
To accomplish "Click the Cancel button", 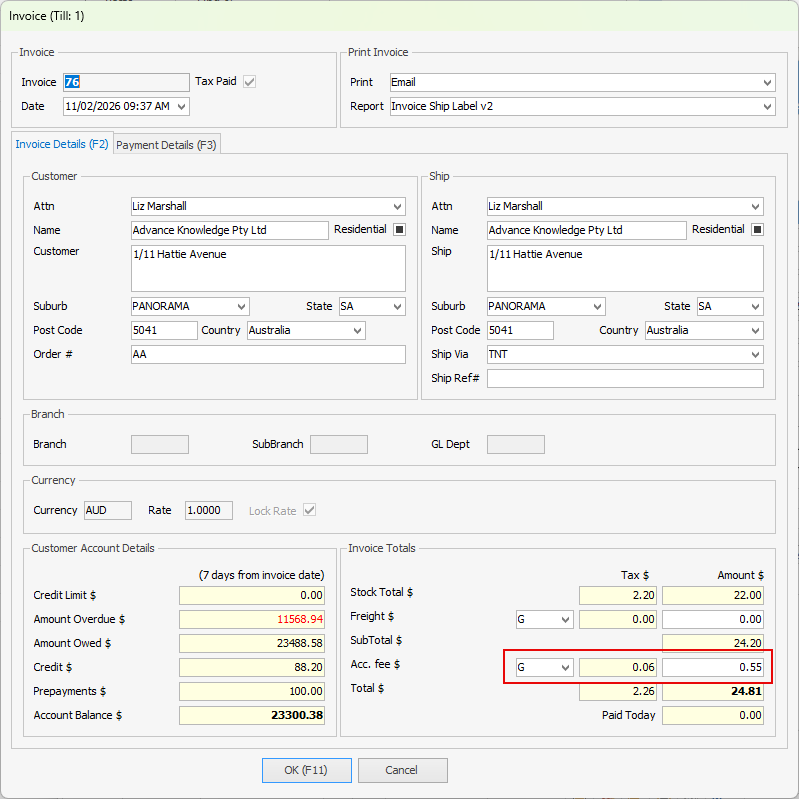I will (x=403, y=770).
